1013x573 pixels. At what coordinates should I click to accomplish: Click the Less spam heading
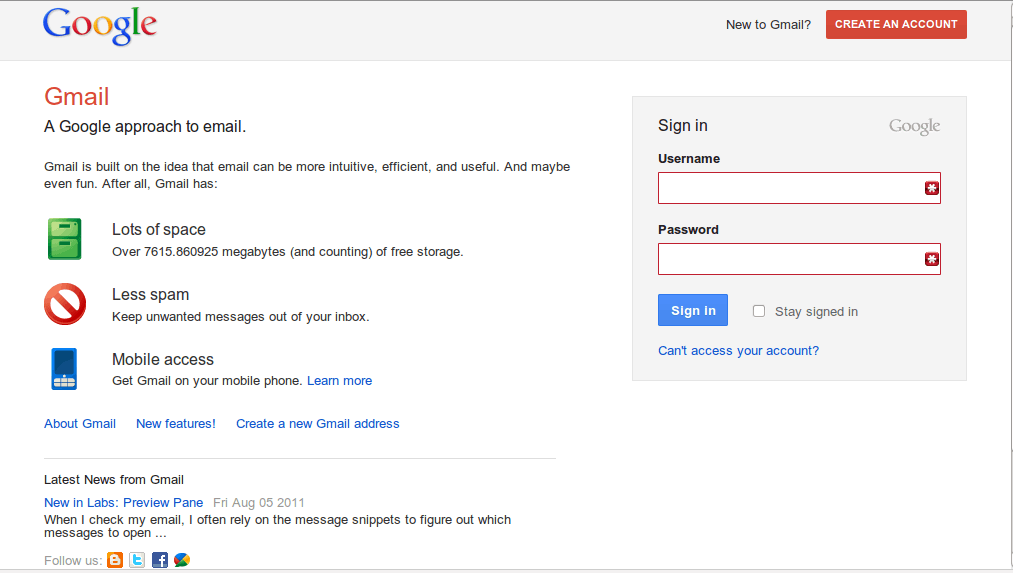point(151,295)
